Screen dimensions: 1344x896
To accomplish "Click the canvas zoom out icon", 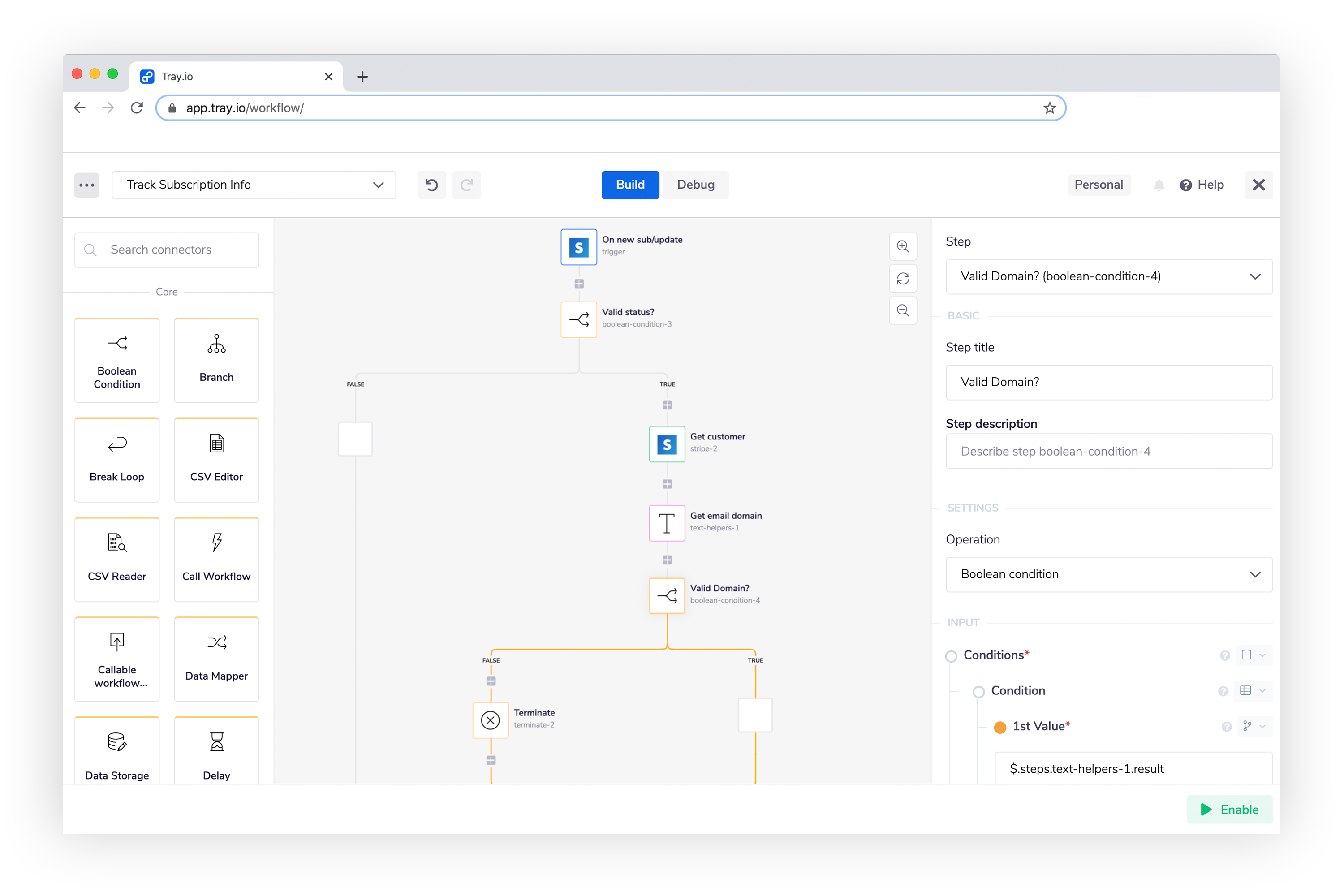I will [x=903, y=310].
